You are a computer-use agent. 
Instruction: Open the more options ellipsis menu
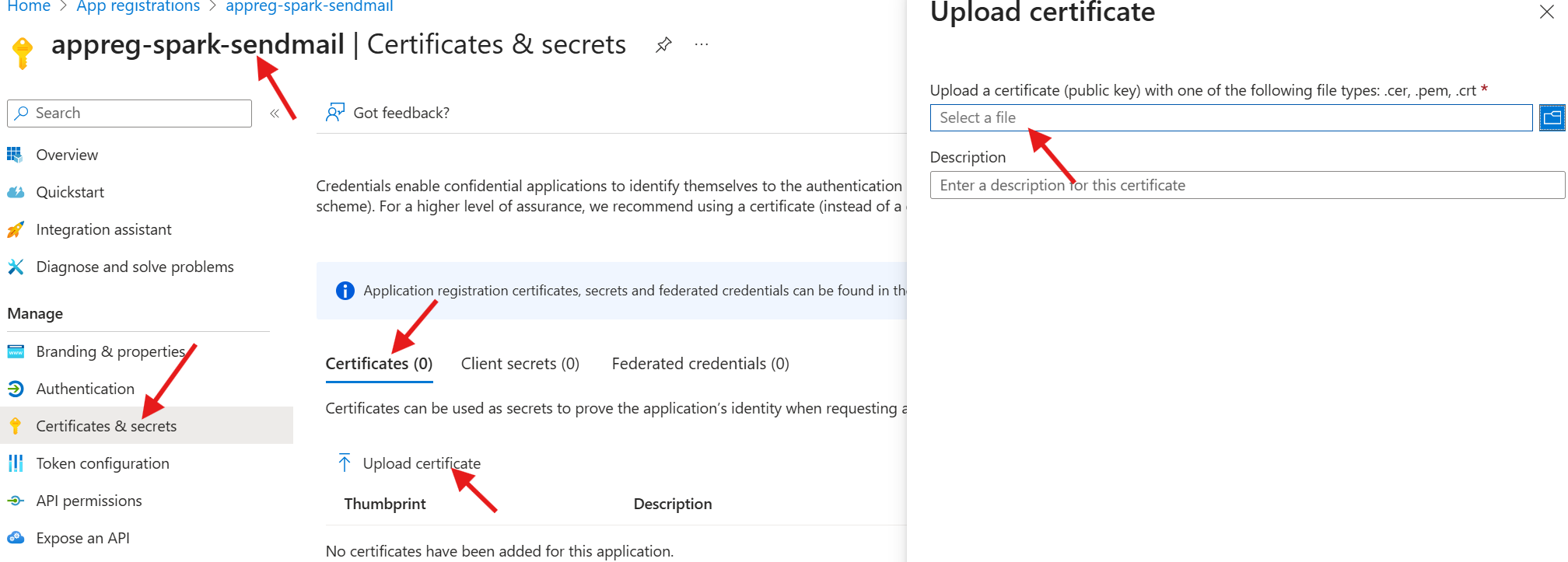click(x=702, y=45)
